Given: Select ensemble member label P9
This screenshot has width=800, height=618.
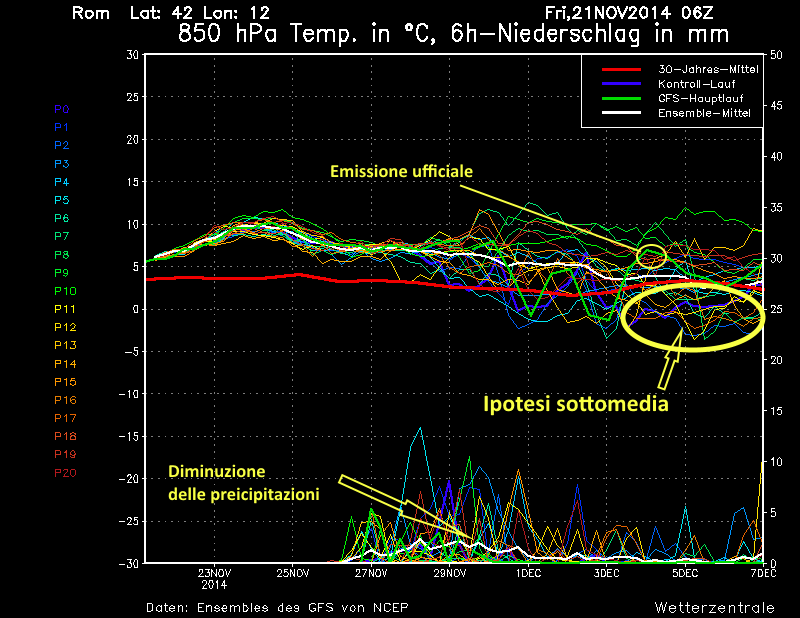Looking at the screenshot, I should pyautogui.click(x=62, y=273).
